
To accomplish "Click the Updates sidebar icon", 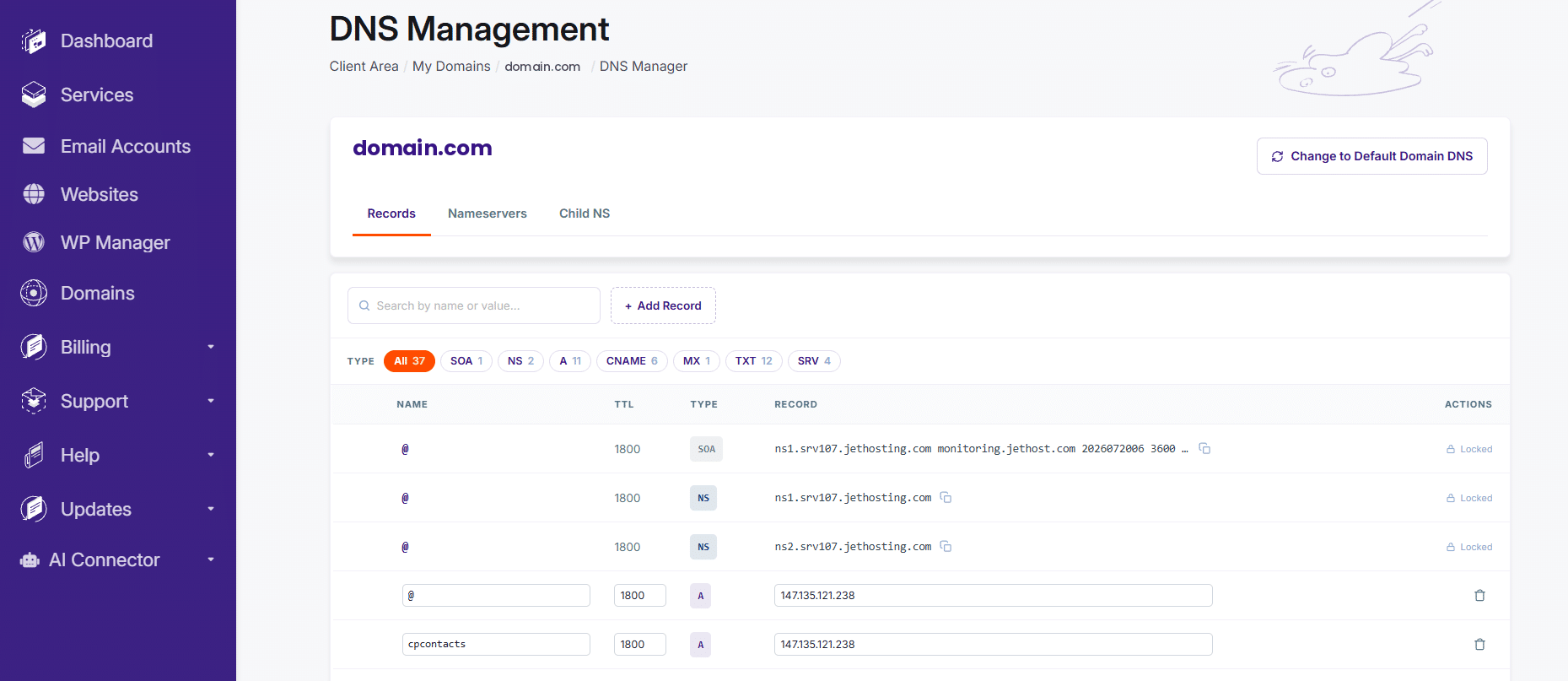I will [34, 509].
